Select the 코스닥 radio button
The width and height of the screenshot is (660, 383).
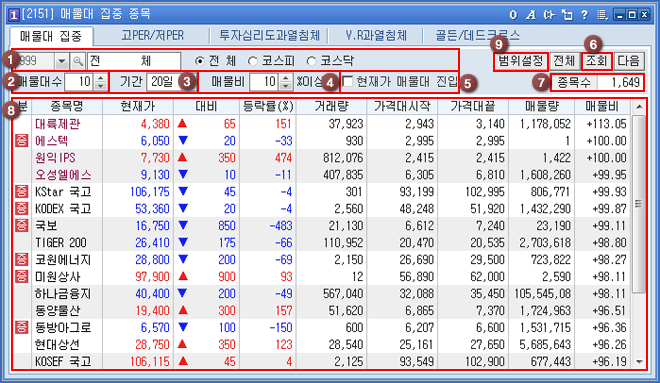(x=311, y=61)
